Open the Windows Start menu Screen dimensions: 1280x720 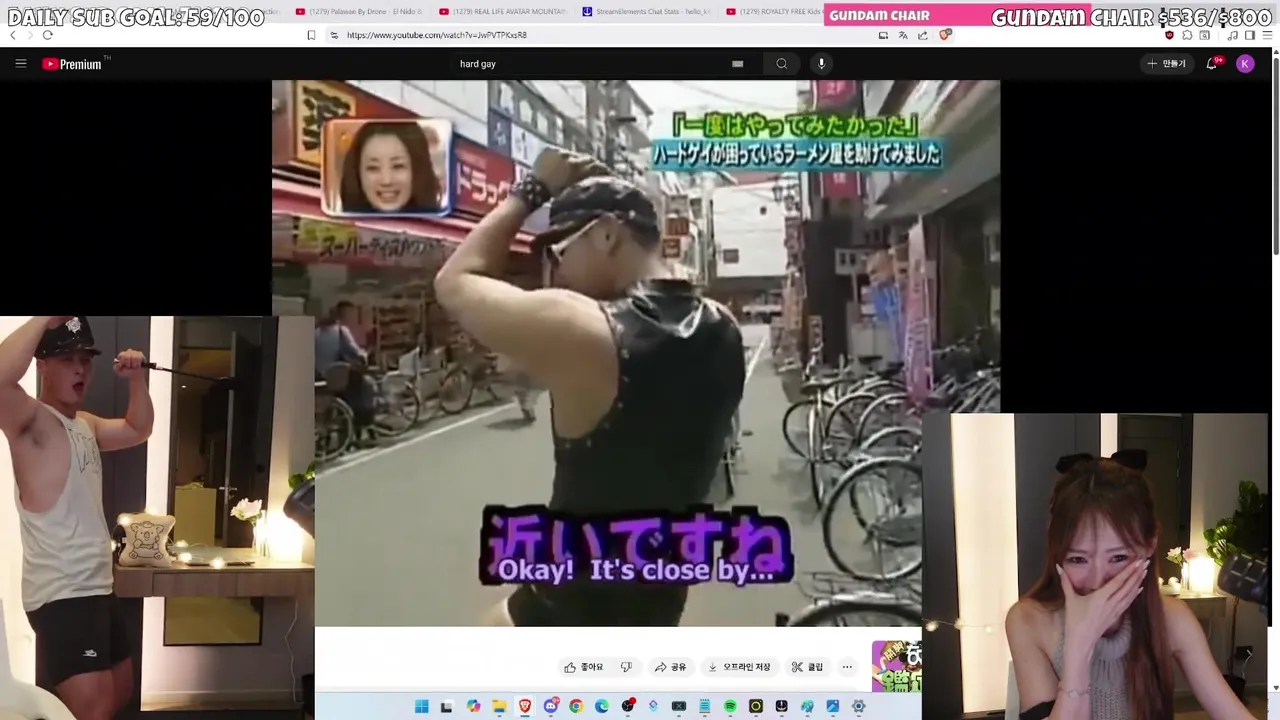pyautogui.click(x=422, y=706)
